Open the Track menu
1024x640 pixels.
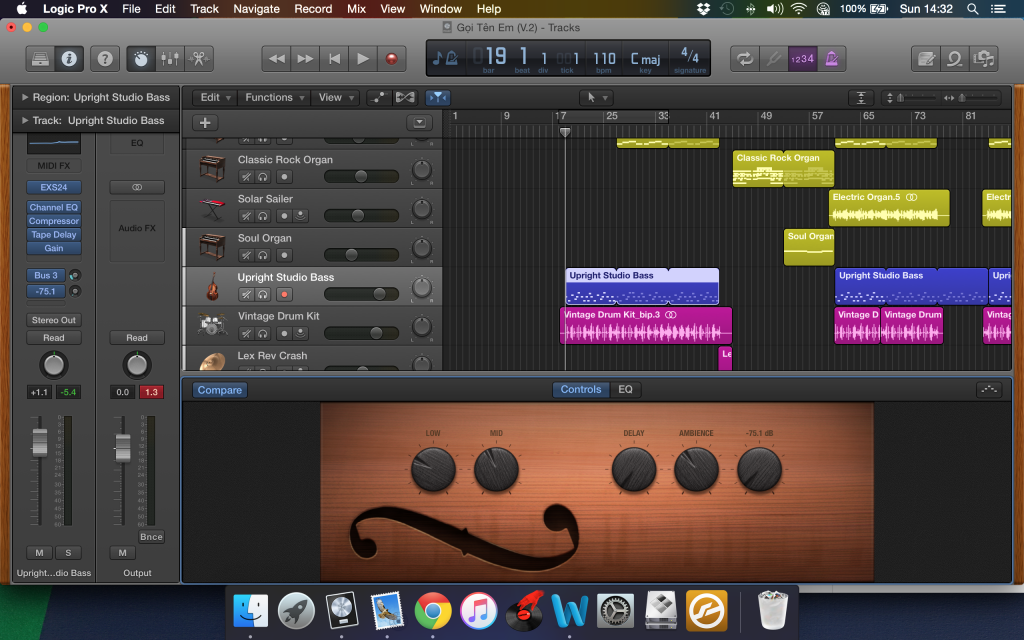click(204, 8)
